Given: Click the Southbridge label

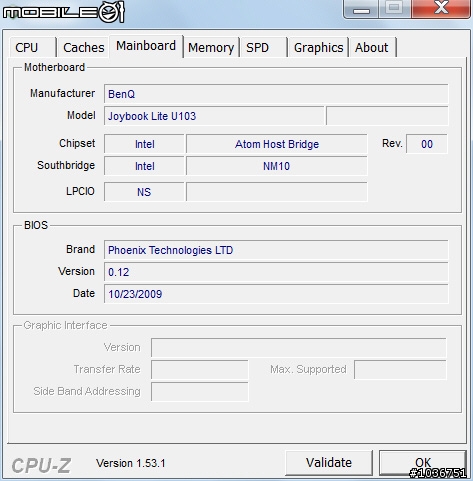Looking at the screenshot, I should click(66, 165).
